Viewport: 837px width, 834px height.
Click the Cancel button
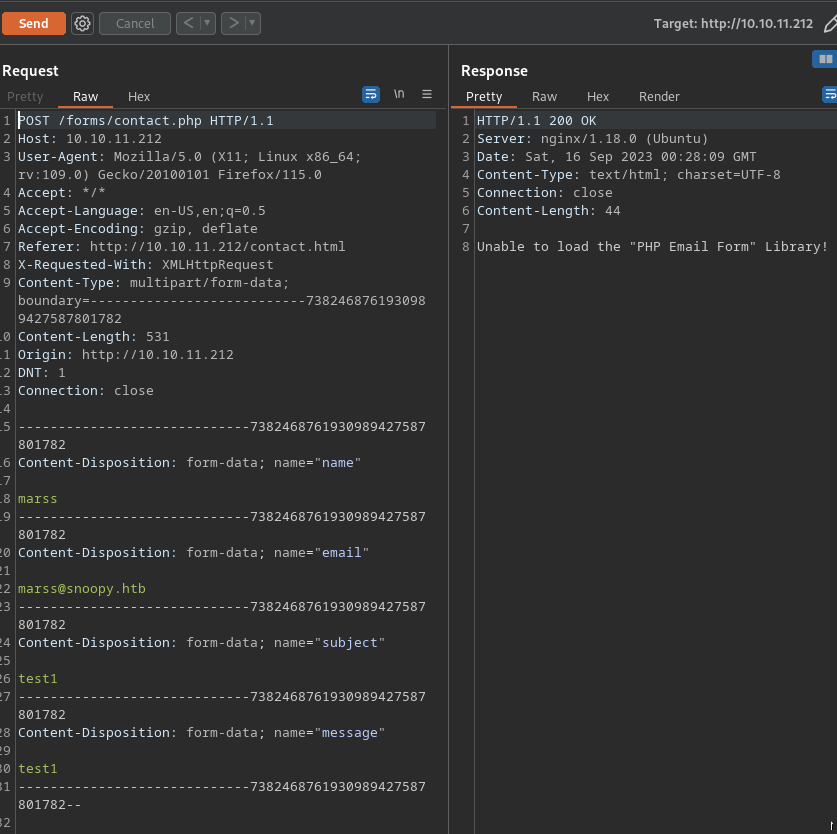coord(135,23)
